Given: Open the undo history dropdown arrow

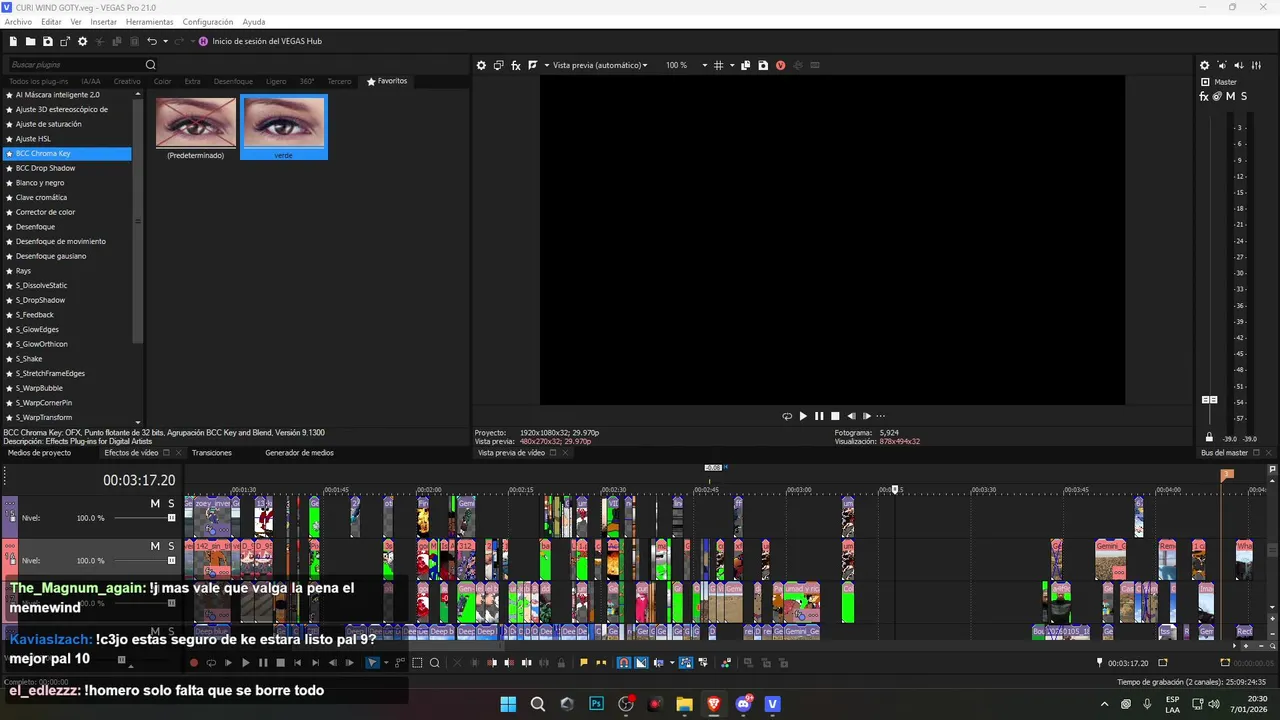Looking at the screenshot, I should pos(165,41).
